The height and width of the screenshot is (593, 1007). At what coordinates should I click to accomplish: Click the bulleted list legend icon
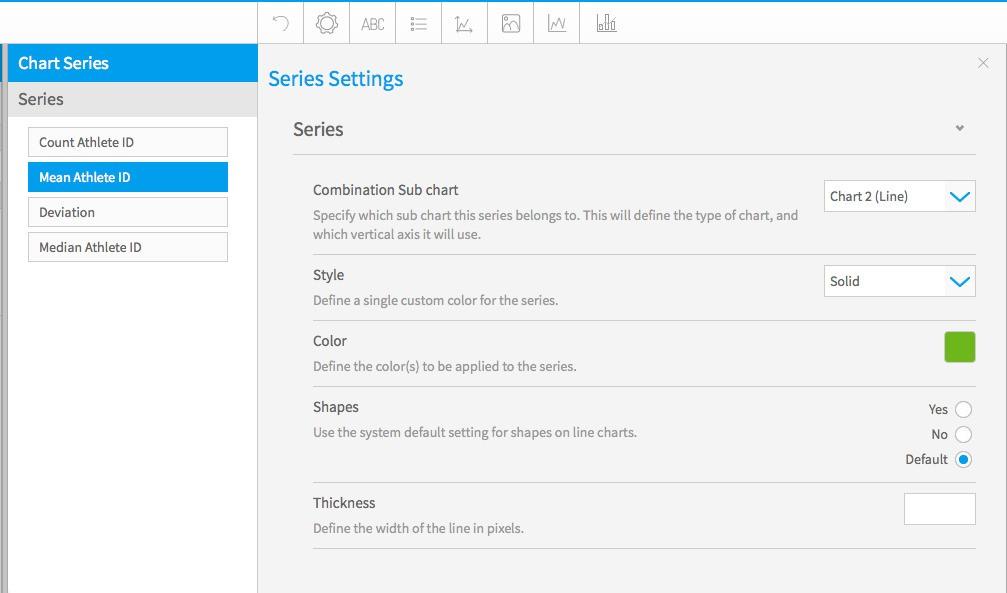pyautogui.click(x=419, y=24)
